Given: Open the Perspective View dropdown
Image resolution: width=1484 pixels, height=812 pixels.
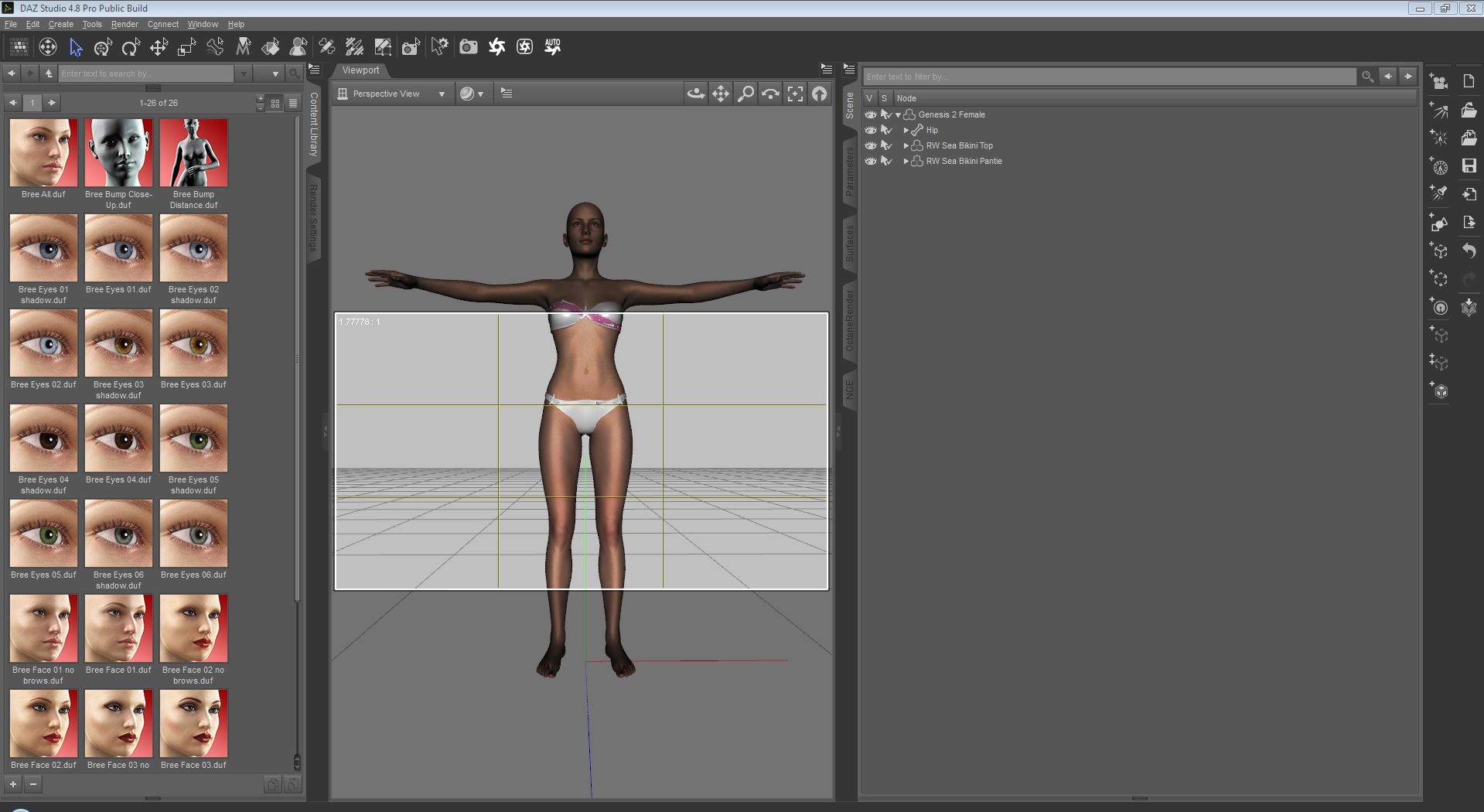Looking at the screenshot, I should click(392, 94).
